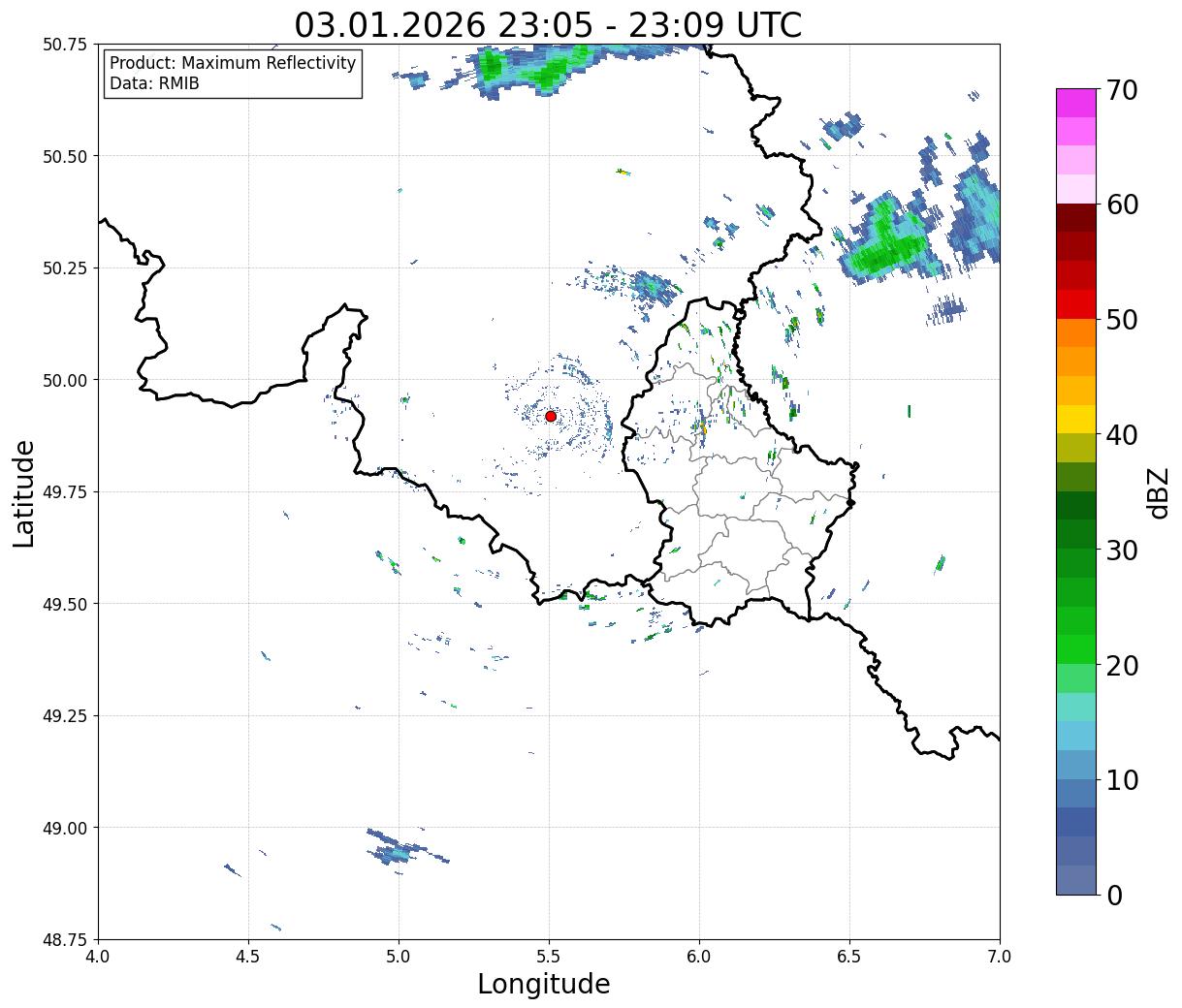Click the bright red swatch just above 50 dBZ
1182x1008 pixels.
pos(1076,304)
